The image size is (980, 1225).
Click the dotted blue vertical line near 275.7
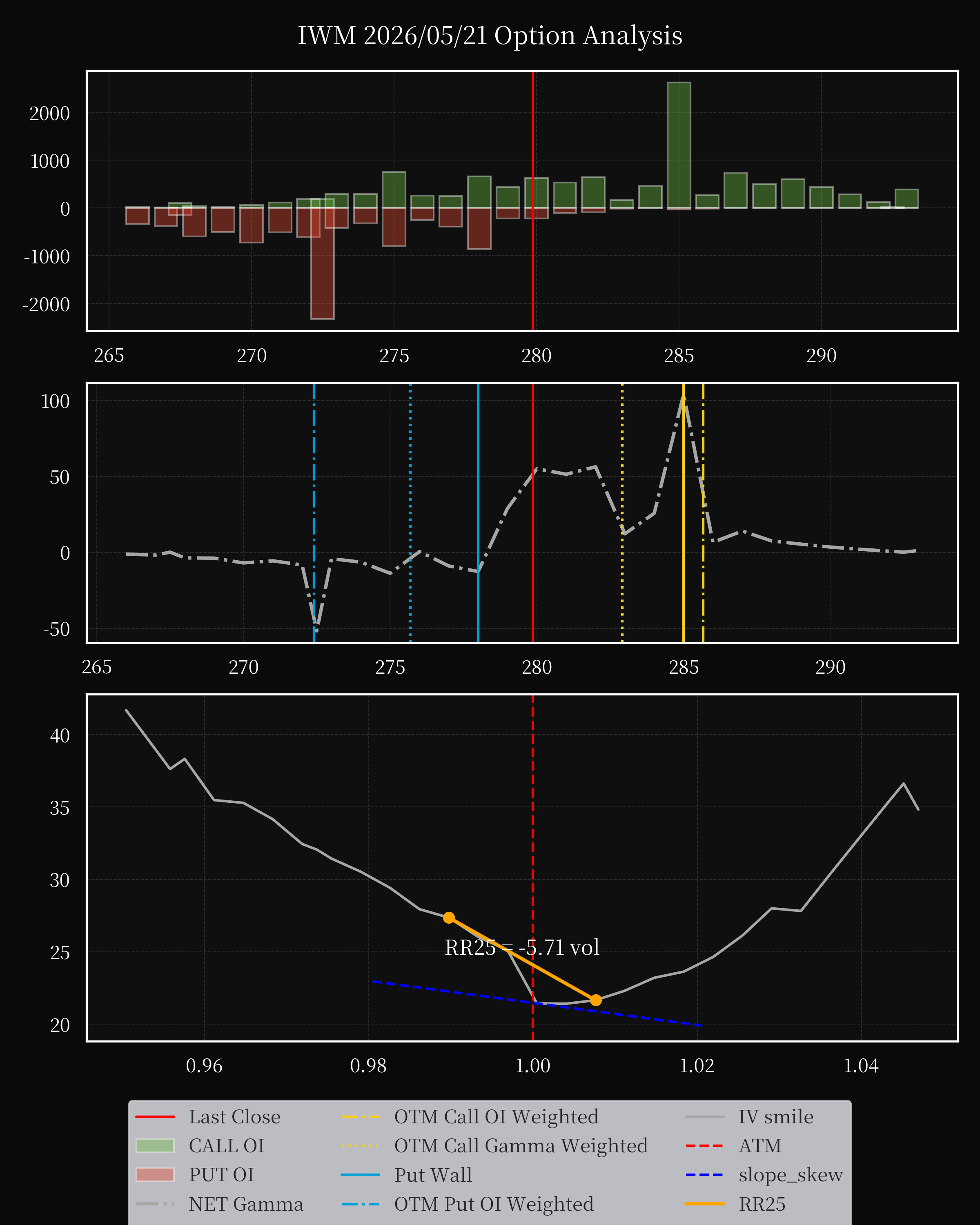coord(410,512)
